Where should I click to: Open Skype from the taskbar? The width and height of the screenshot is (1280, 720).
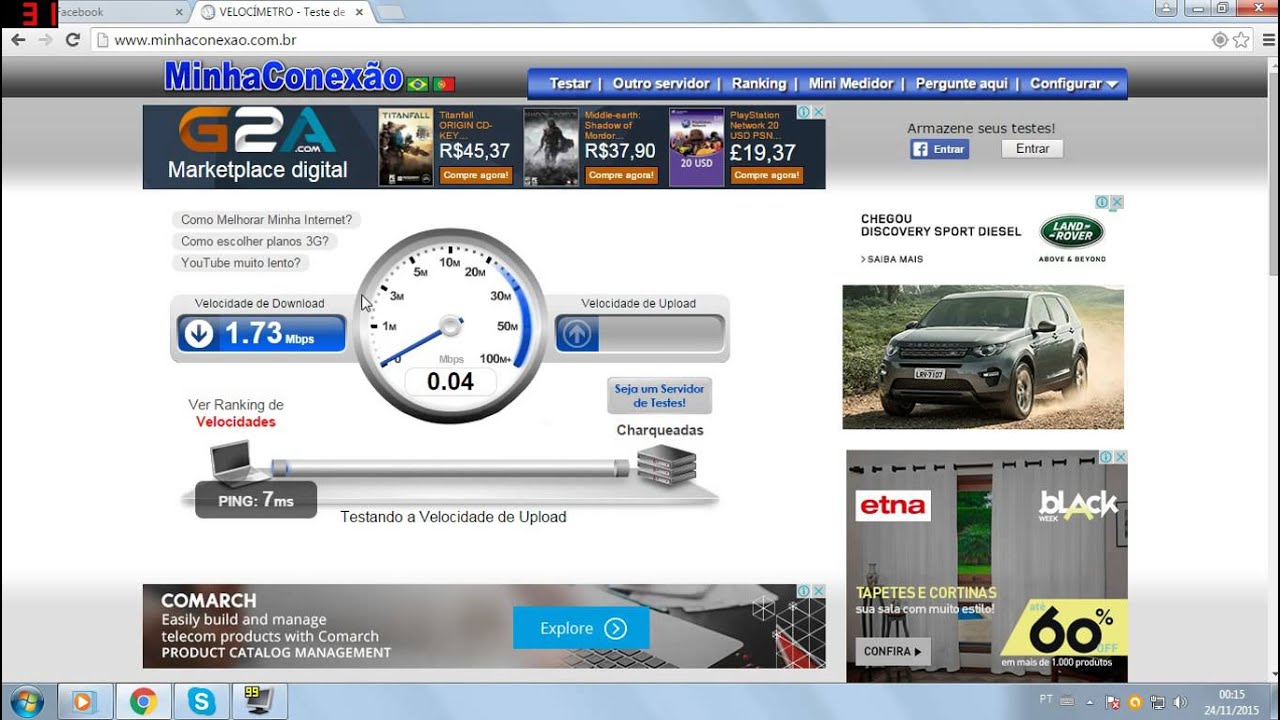click(201, 702)
